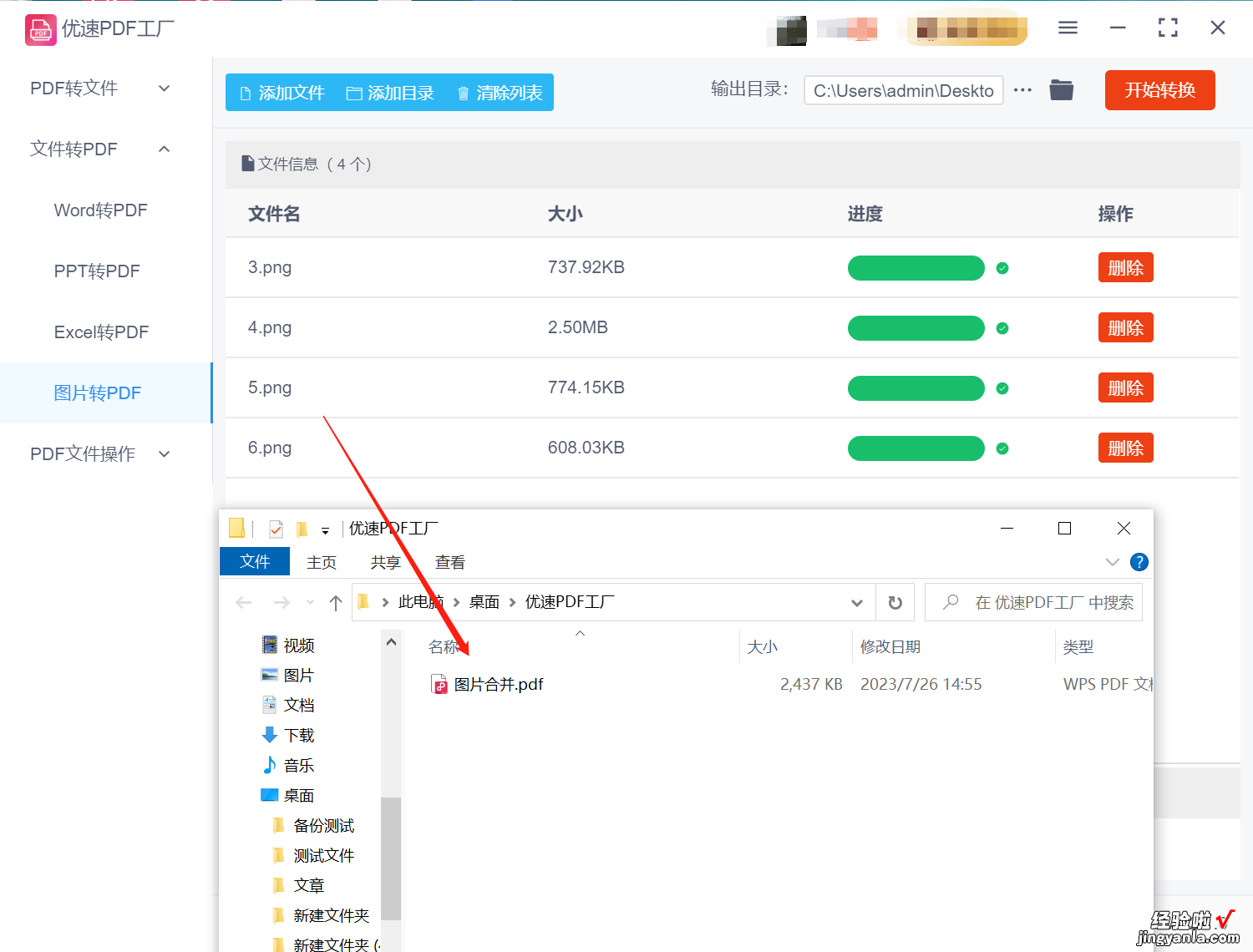Viewport: 1253px width, 952px height.
Task: Click the user avatar in the title bar
Action: (x=791, y=30)
